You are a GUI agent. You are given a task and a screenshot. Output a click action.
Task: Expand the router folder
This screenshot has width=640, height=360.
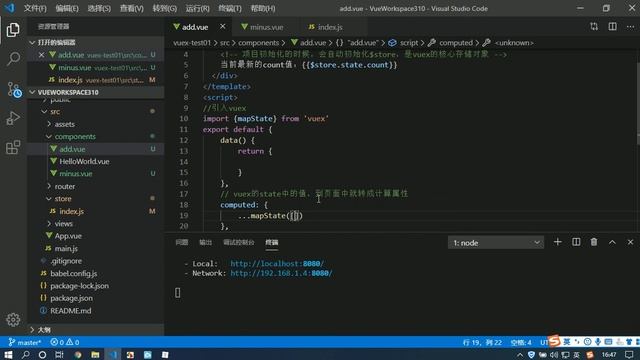pyautogui.click(x=49, y=186)
